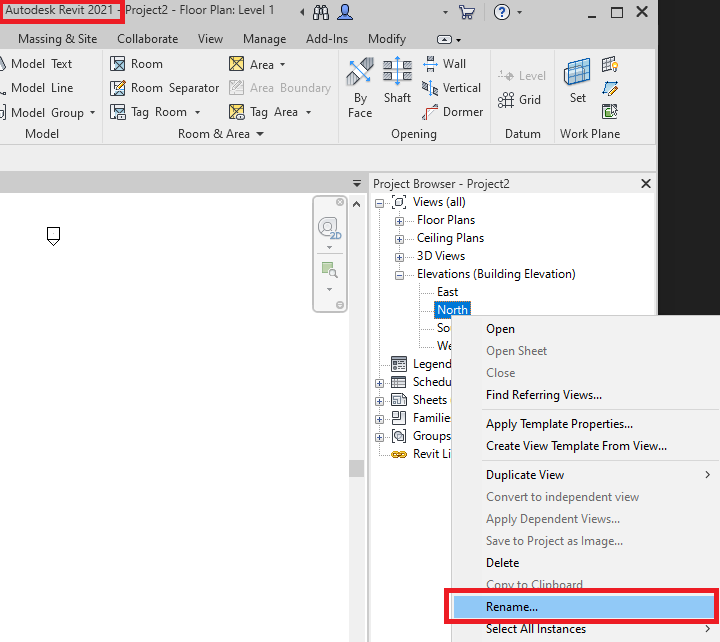The width and height of the screenshot is (720, 642).
Task: Select the Wall opening tool
Action: click(444, 64)
